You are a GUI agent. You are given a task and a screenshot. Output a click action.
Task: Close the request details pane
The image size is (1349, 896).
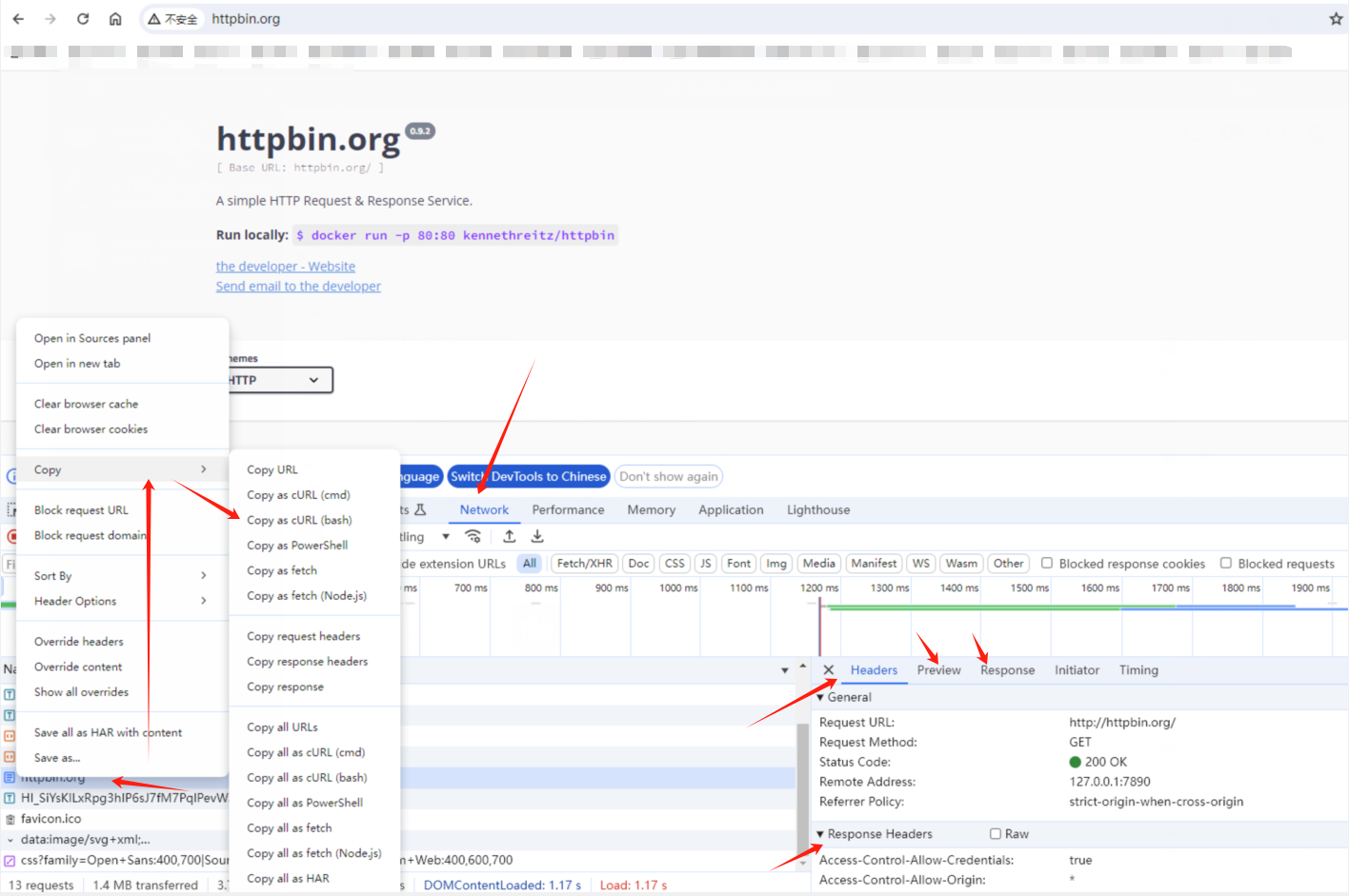[x=829, y=670]
